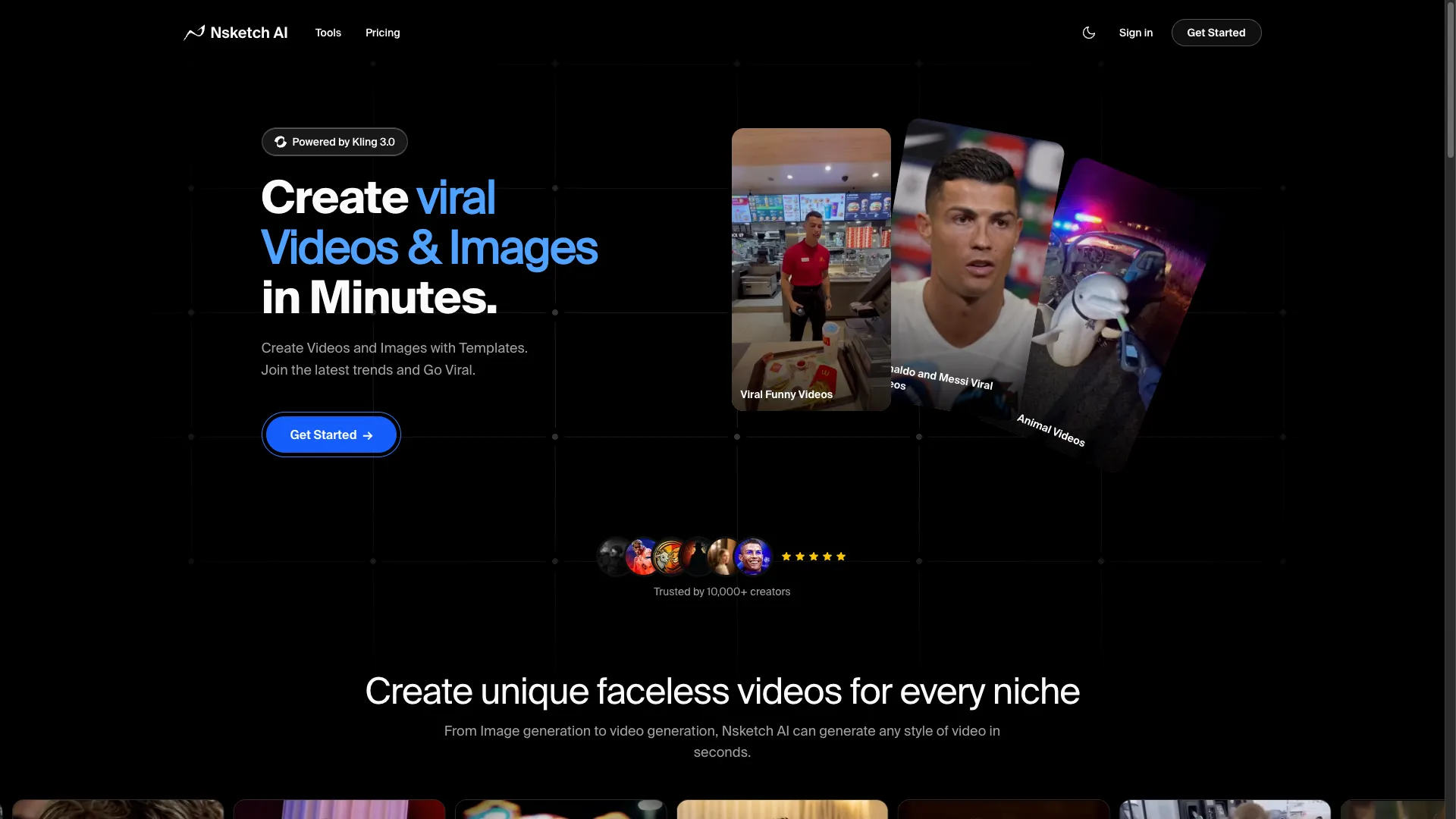Click the orange-clad singer avatar icon
The width and height of the screenshot is (1456, 819).
pos(639,556)
